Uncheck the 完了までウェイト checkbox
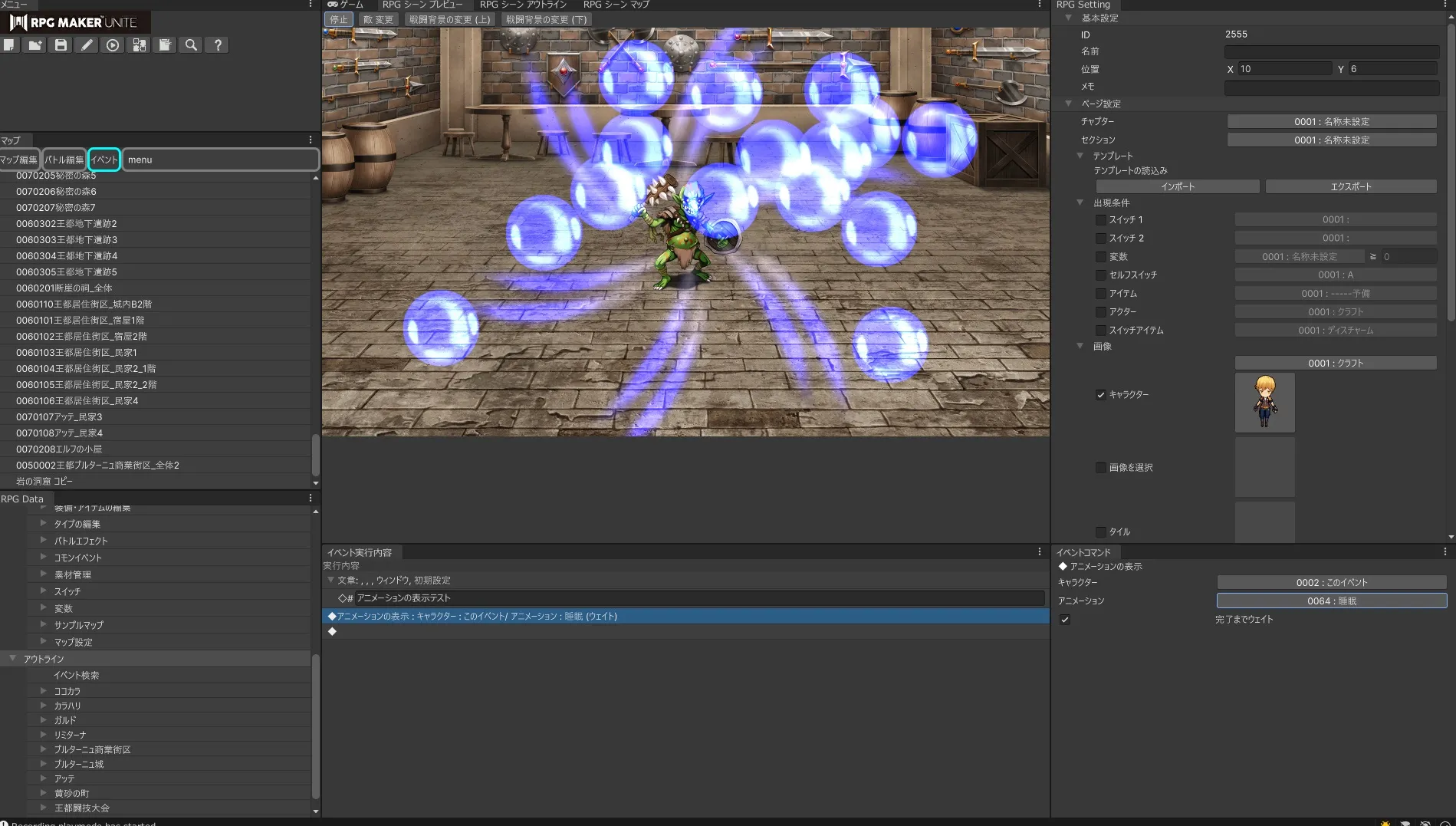1456x826 pixels. click(1065, 620)
